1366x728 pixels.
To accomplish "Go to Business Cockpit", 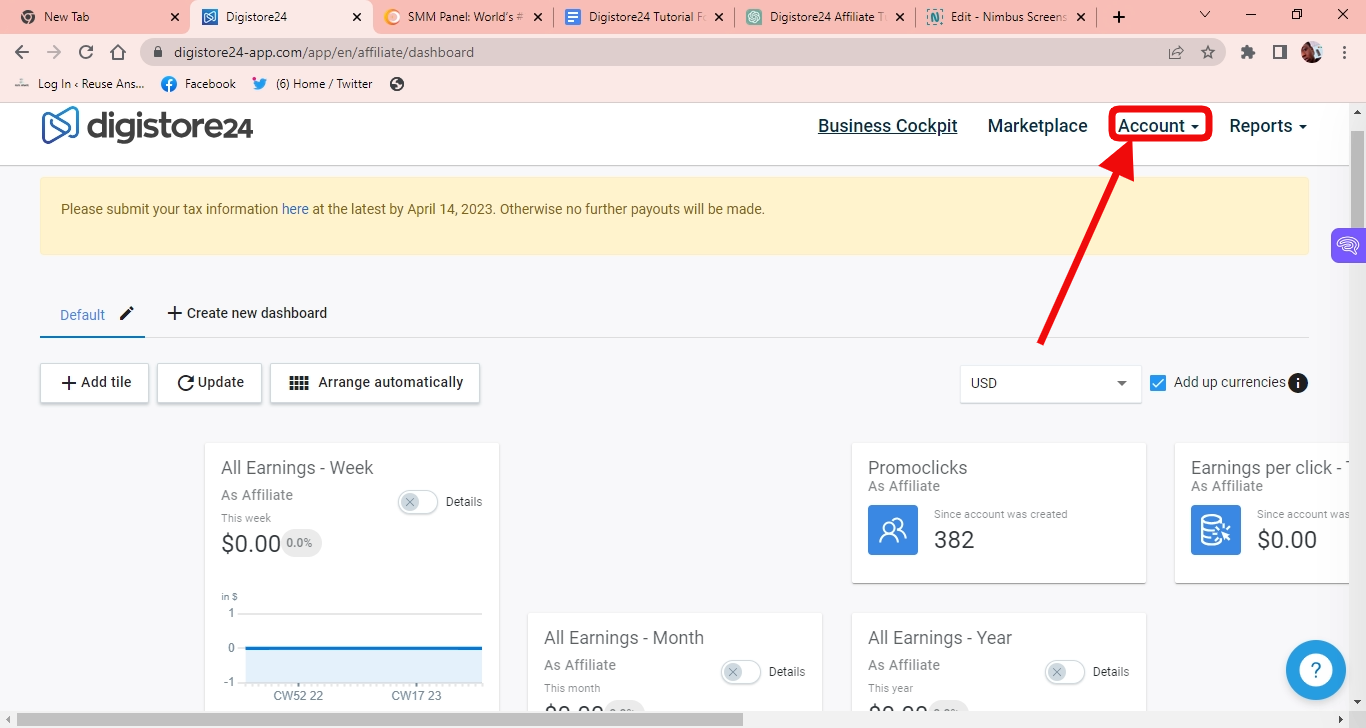I will tap(888, 126).
